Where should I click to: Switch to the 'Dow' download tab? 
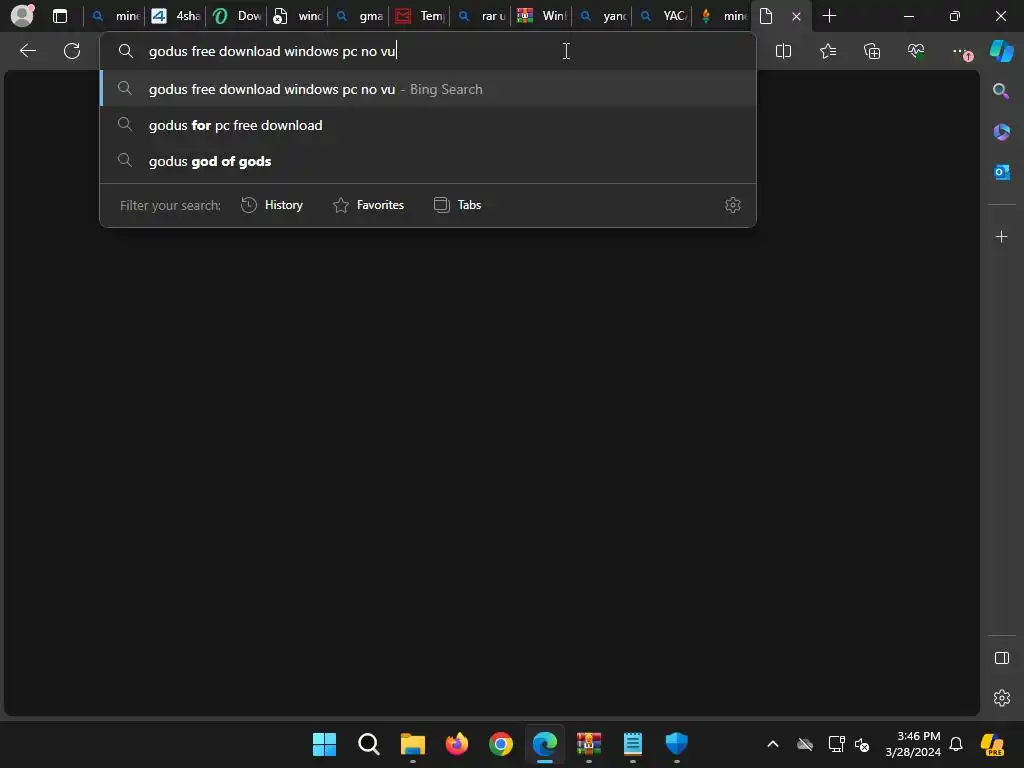236,16
